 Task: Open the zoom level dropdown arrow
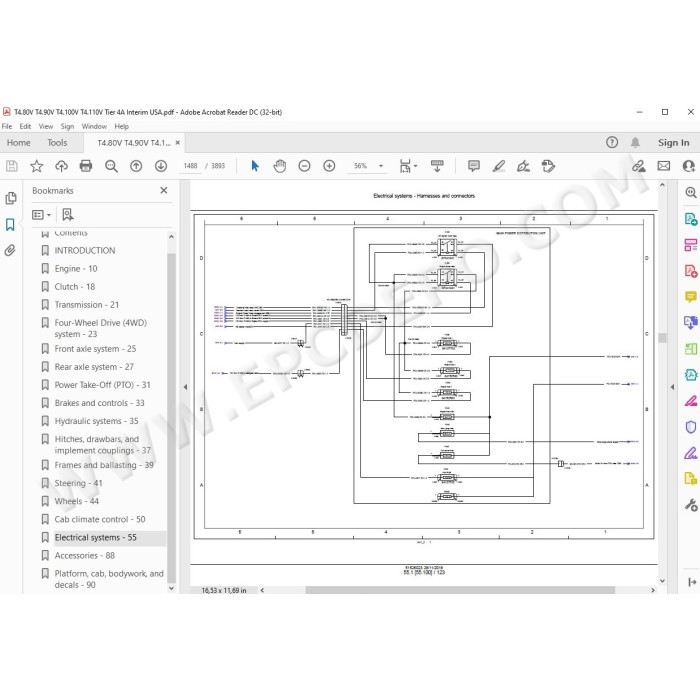click(x=381, y=166)
